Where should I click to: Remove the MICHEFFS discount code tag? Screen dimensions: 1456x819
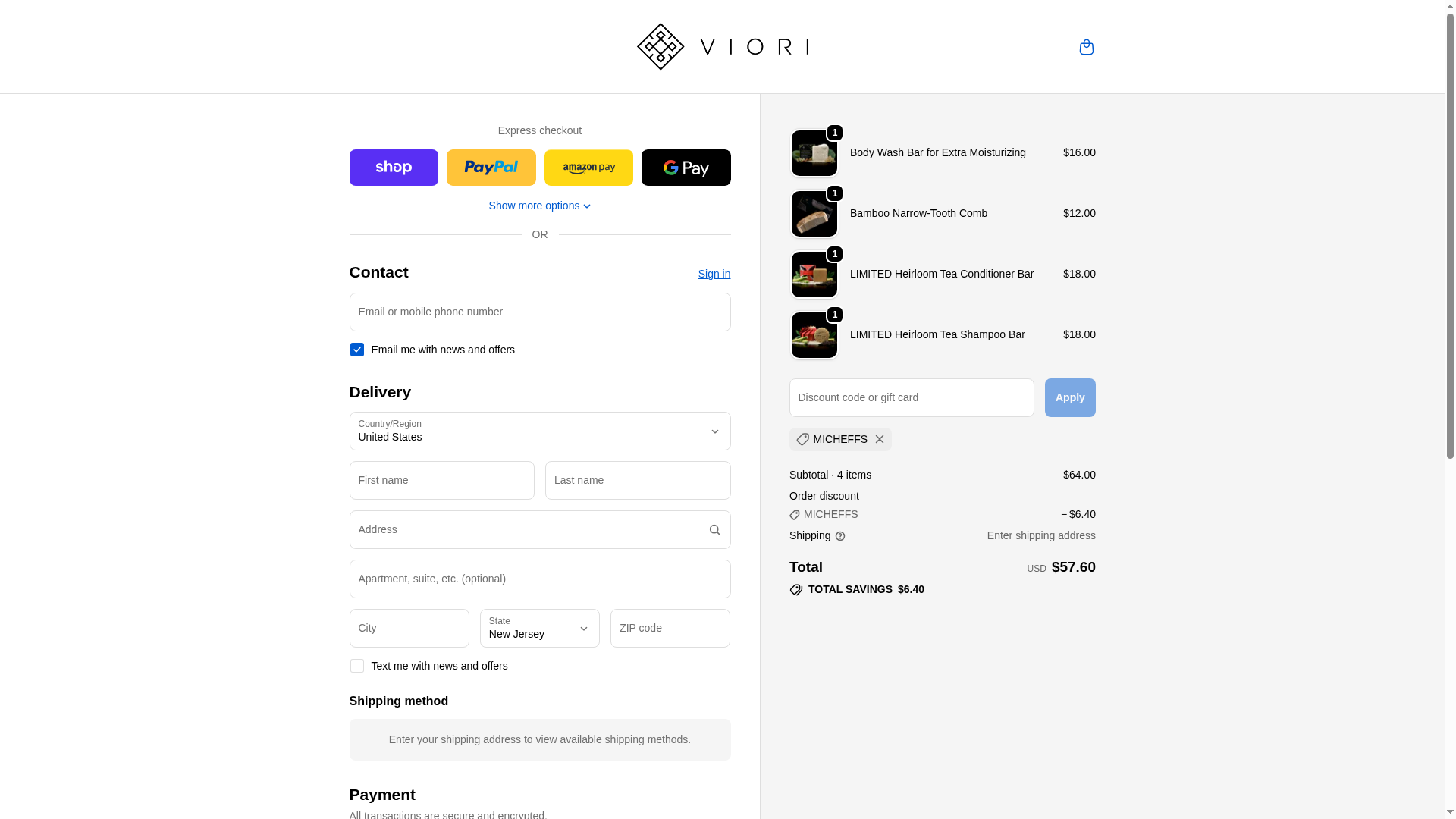(x=879, y=440)
